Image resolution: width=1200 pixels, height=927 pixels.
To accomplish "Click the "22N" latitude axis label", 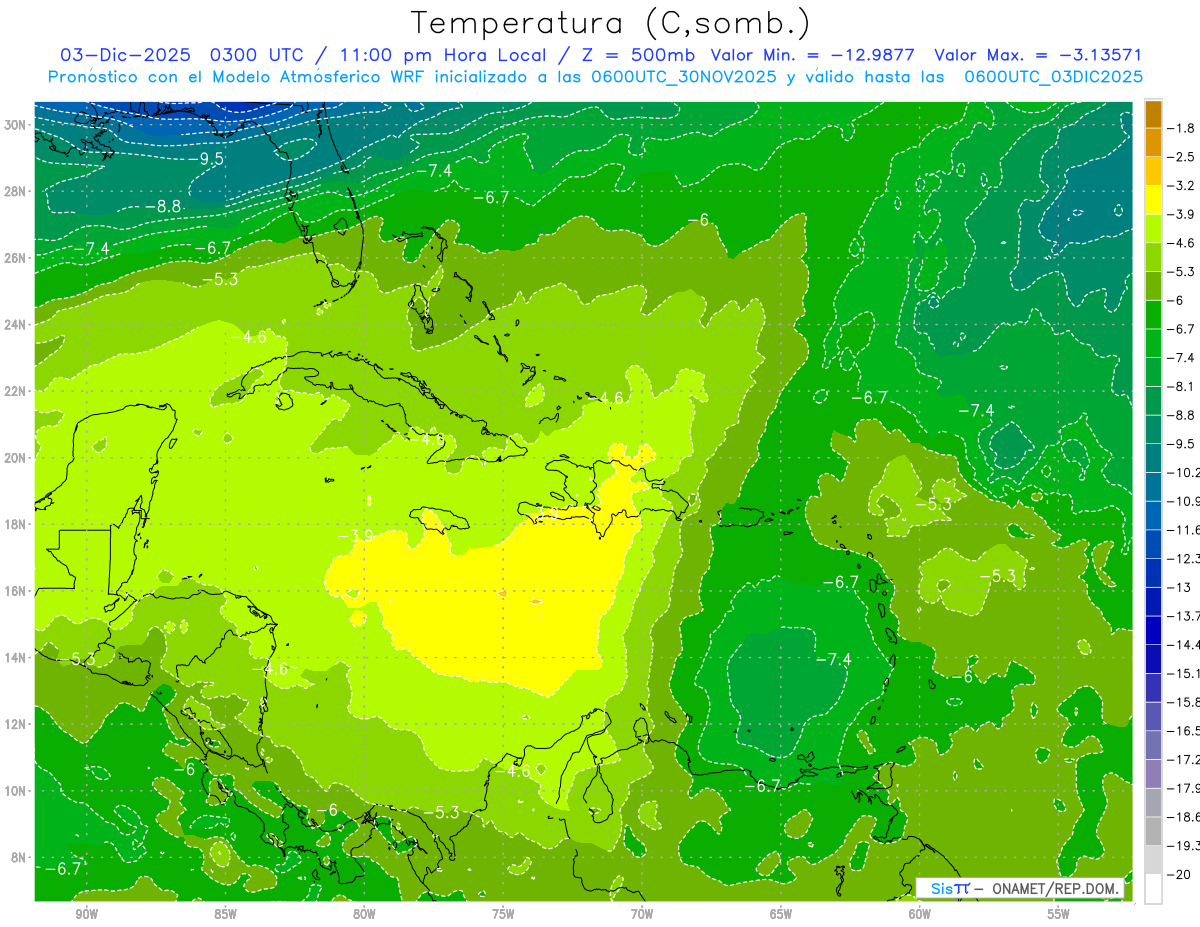I will [15, 391].
